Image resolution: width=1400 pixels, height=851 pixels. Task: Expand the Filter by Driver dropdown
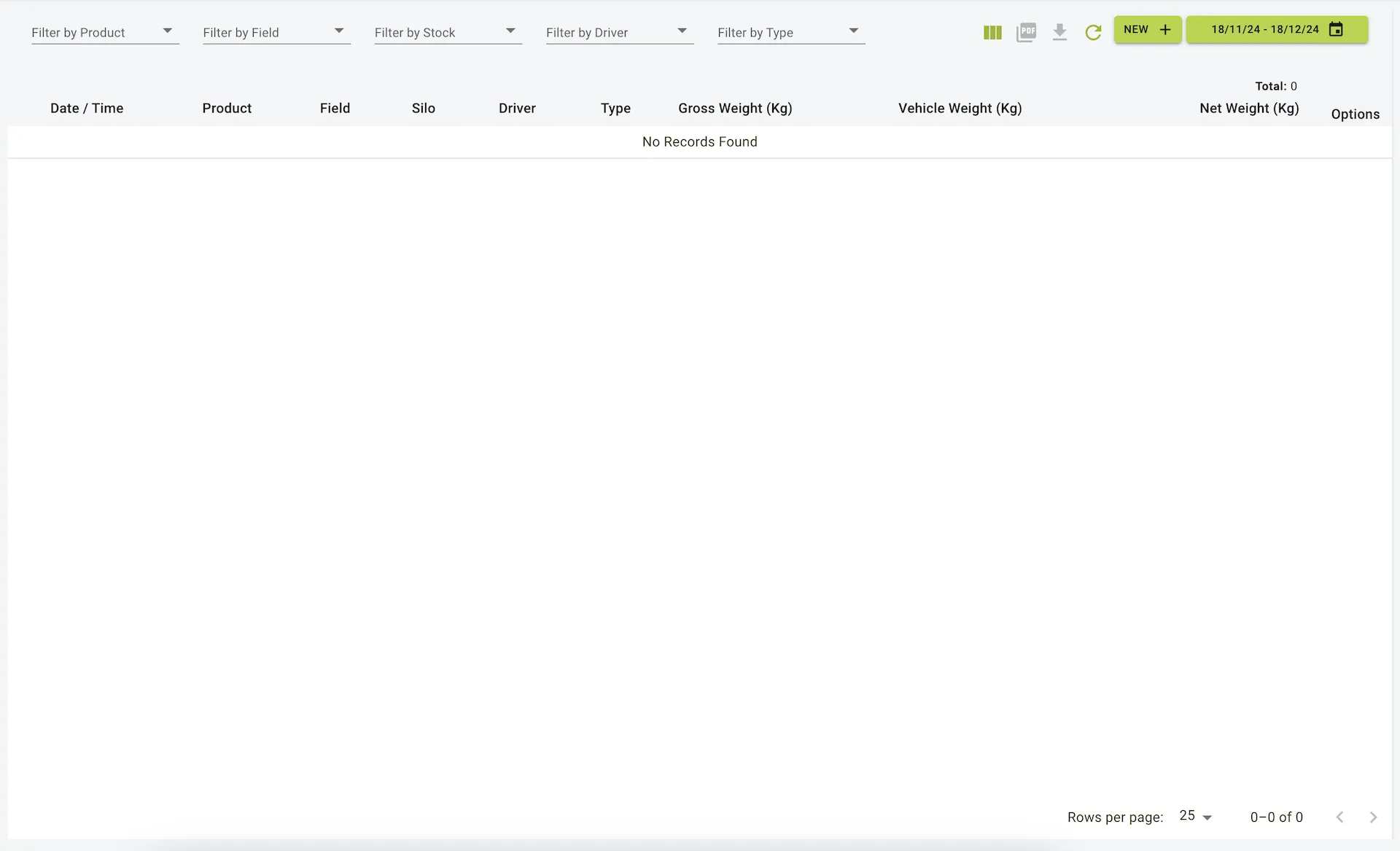pyautogui.click(x=619, y=32)
